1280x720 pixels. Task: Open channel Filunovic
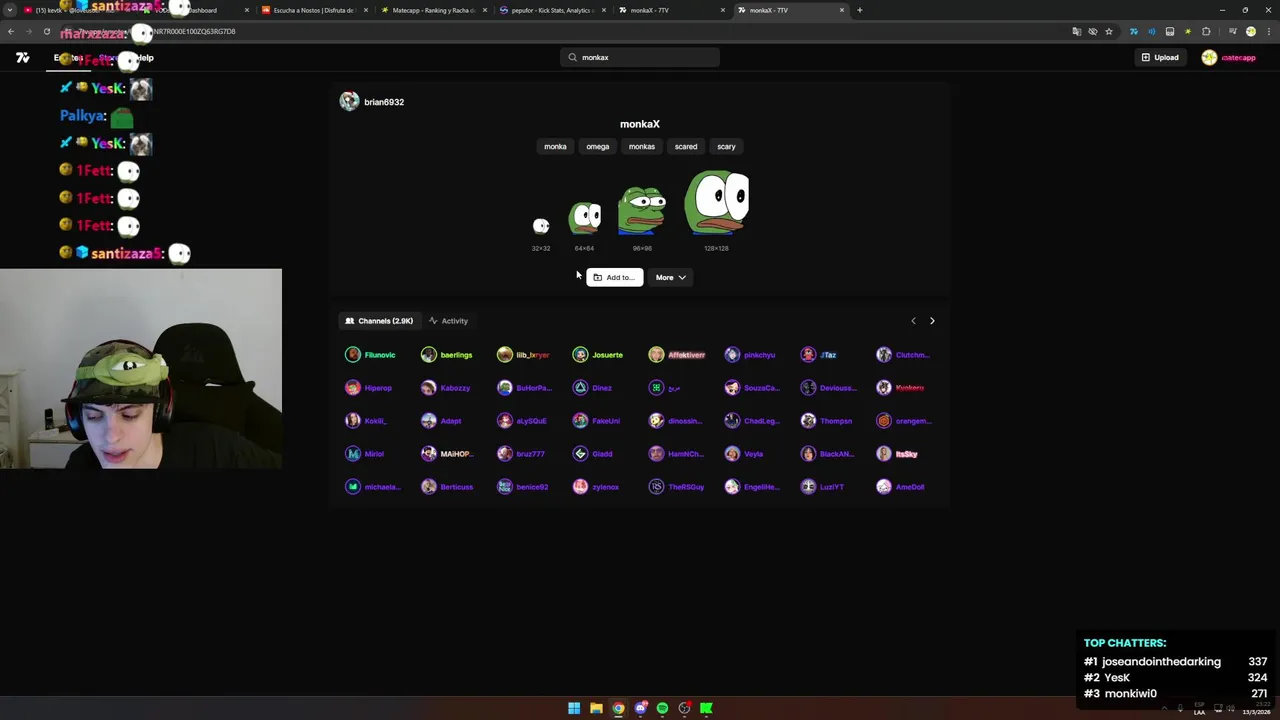pos(370,355)
